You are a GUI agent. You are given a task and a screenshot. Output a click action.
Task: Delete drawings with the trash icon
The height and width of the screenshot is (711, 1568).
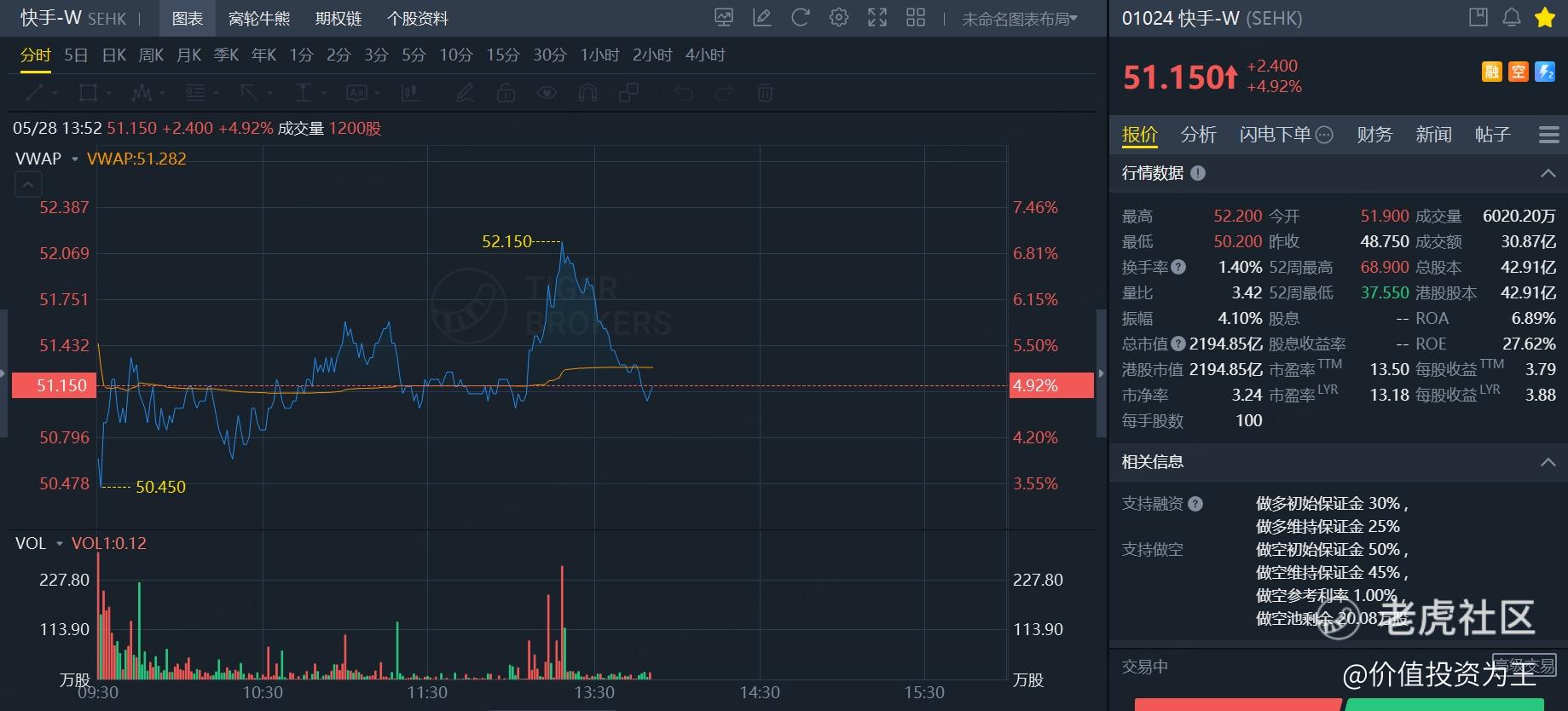coord(765,92)
